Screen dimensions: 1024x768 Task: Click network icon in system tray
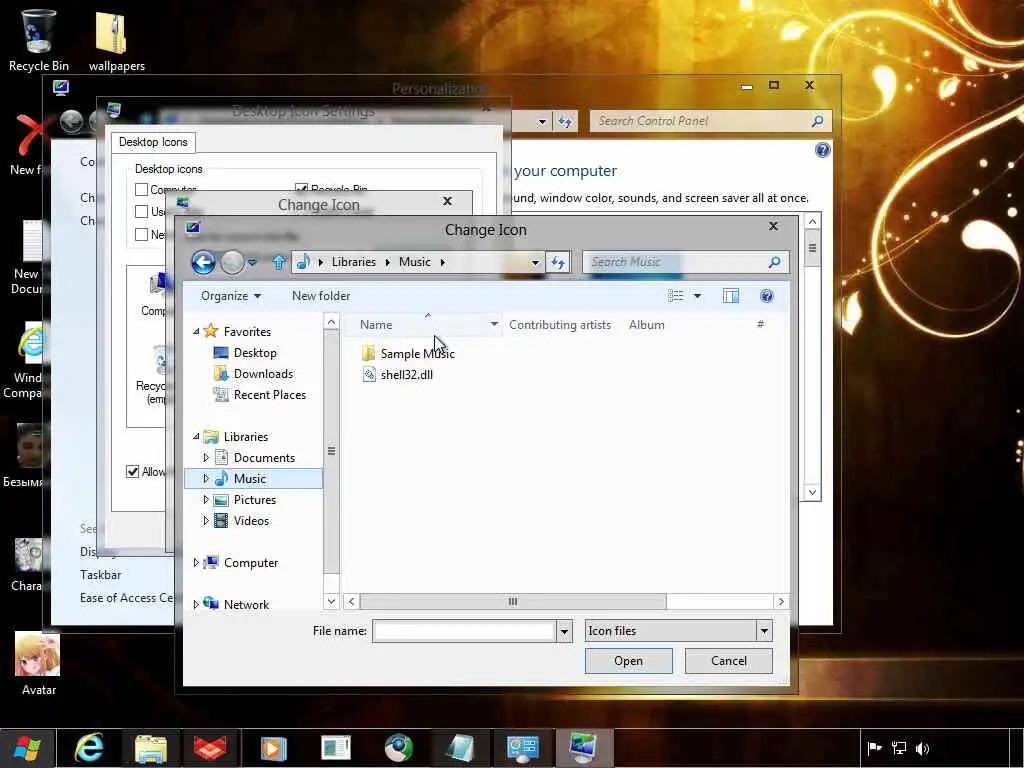(x=899, y=748)
